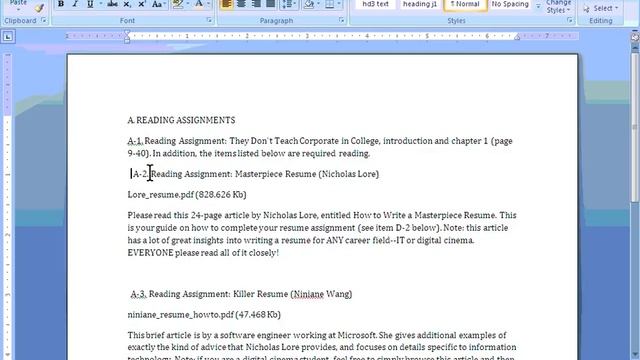Open font color dropdown arrow
The height and width of the screenshot is (360, 640).
click(209, 4)
